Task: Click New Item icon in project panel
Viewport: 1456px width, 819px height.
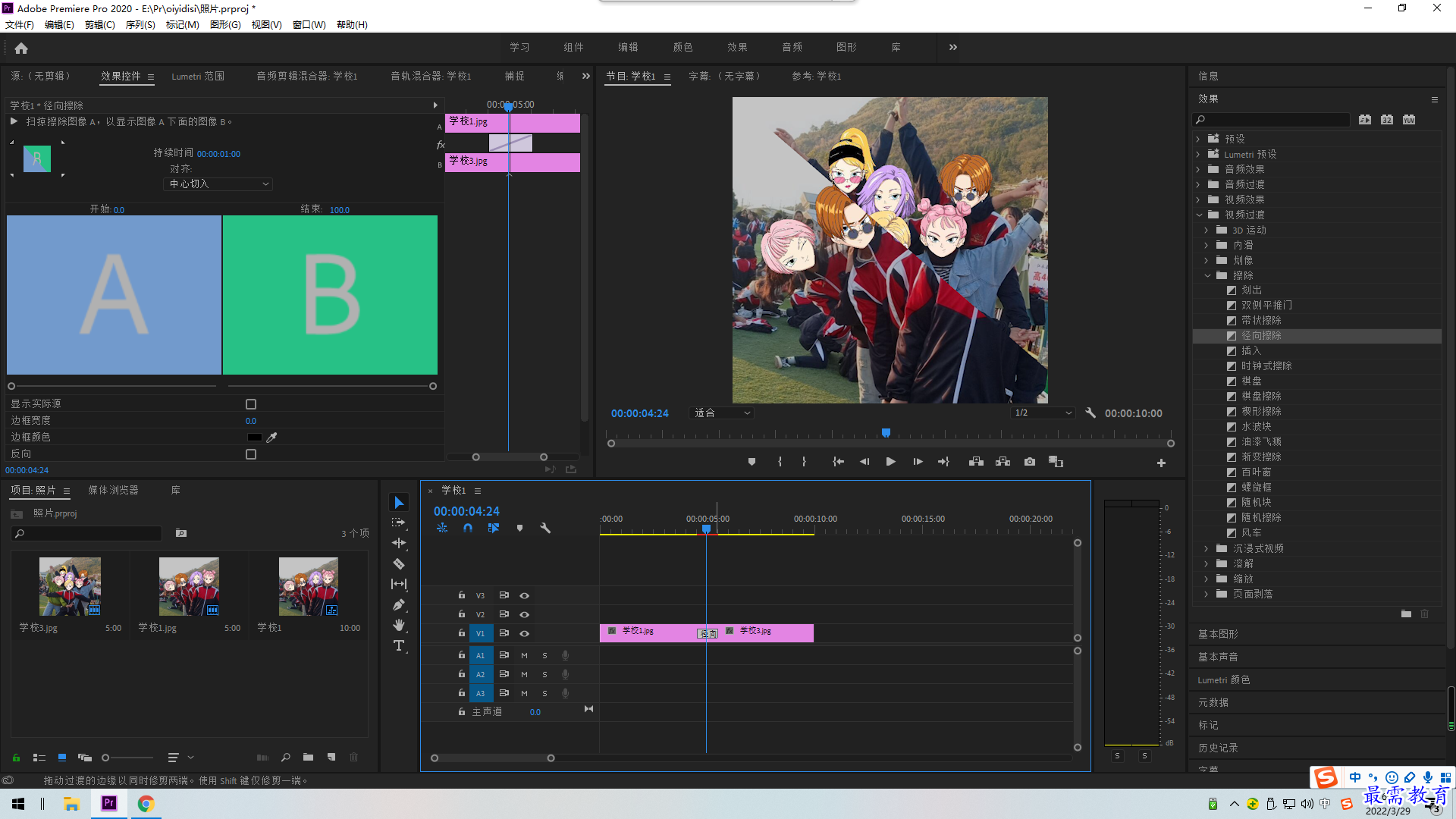Action: 331,757
